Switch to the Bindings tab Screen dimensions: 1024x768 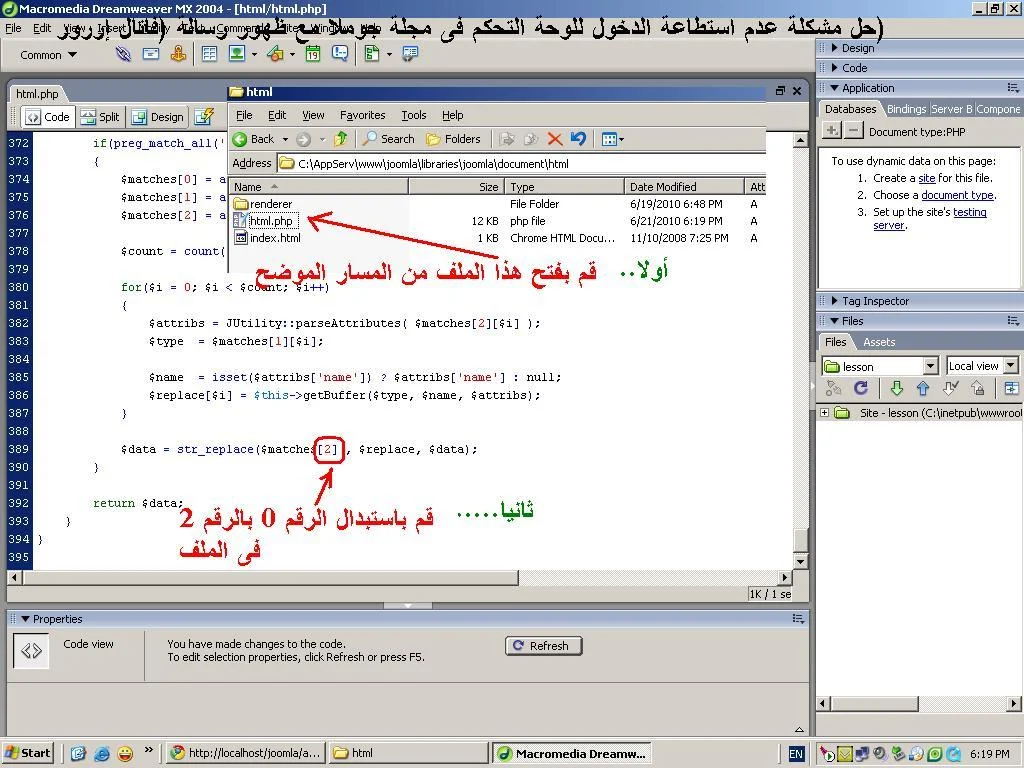coord(905,109)
